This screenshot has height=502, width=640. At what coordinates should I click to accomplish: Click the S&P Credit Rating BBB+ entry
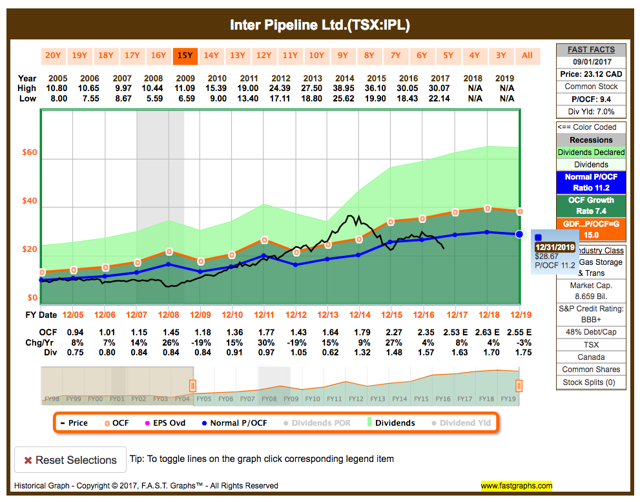point(591,314)
